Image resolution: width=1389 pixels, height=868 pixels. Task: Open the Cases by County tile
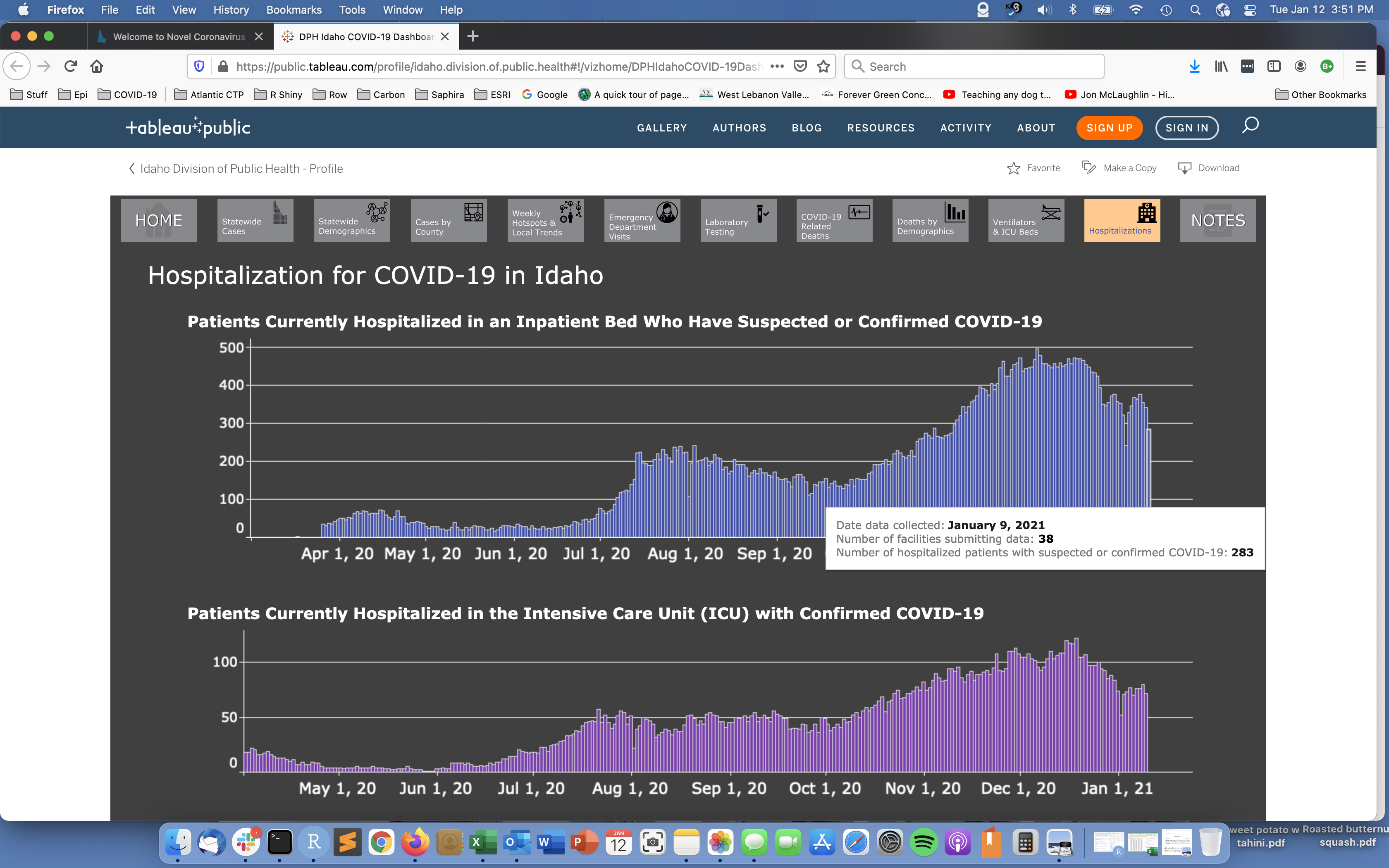(448, 220)
